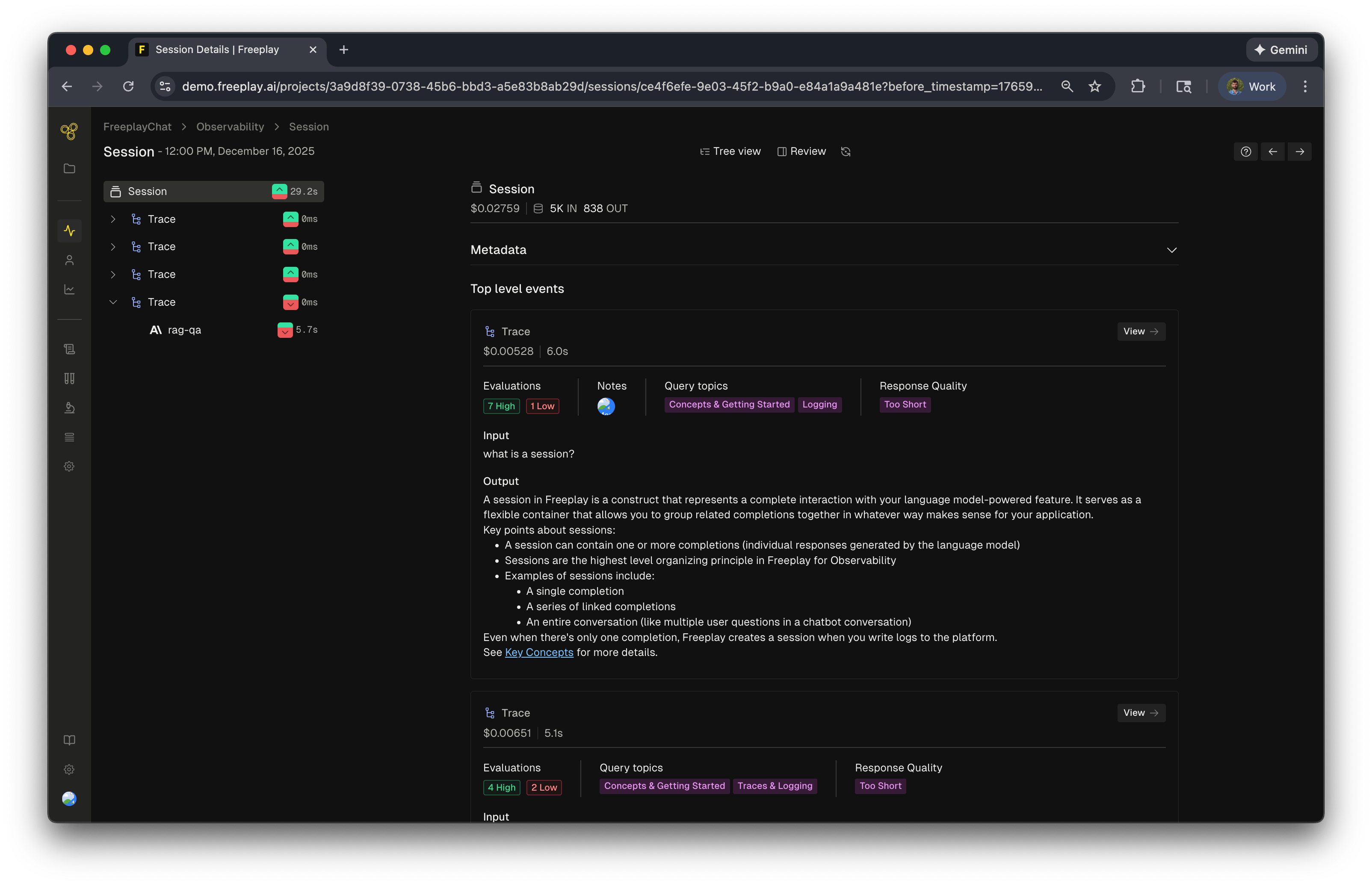Click the $0.02759 session cost value
The height and width of the screenshot is (886, 1372).
click(495, 208)
